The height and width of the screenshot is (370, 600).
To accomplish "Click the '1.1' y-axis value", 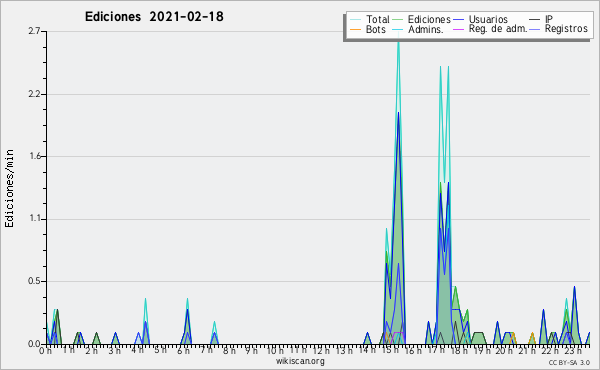I will [x=34, y=219].
